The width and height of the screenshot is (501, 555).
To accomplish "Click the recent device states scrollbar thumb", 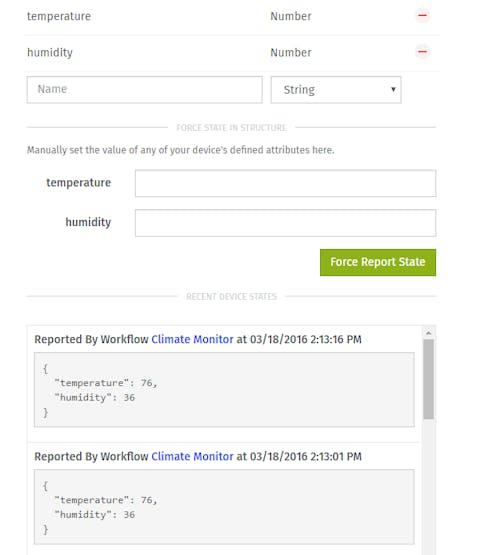I will coord(428,379).
